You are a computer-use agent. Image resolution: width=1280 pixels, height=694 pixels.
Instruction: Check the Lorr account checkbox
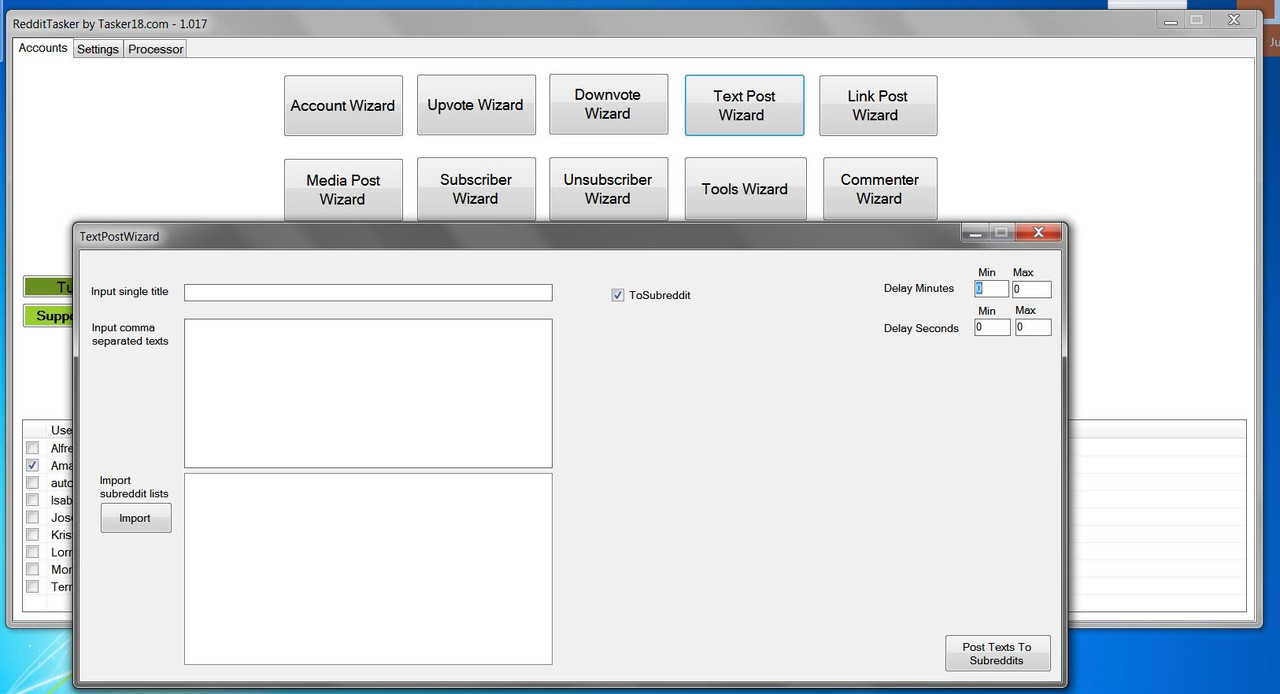pyautogui.click(x=32, y=552)
